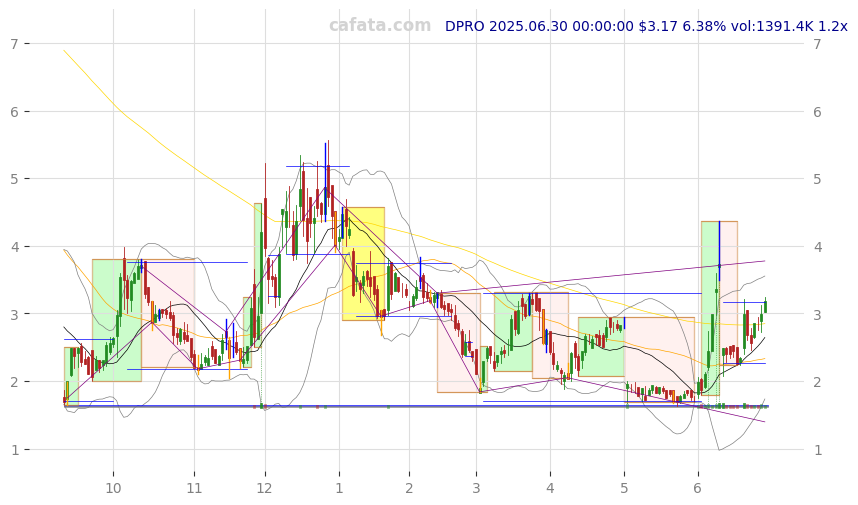The image size is (858, 505).
Task: Click the x-axis month label 4
Action: point(550,488)
